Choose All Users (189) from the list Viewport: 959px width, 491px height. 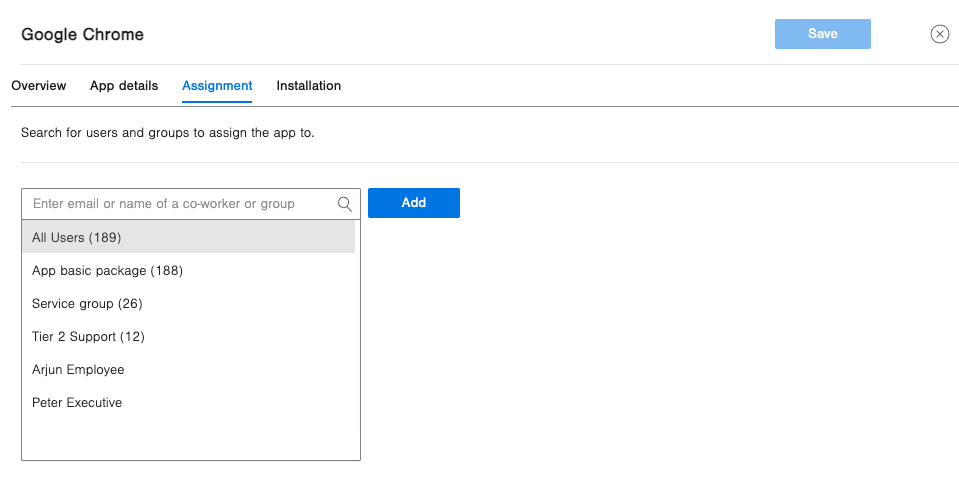tap(188, 237)
